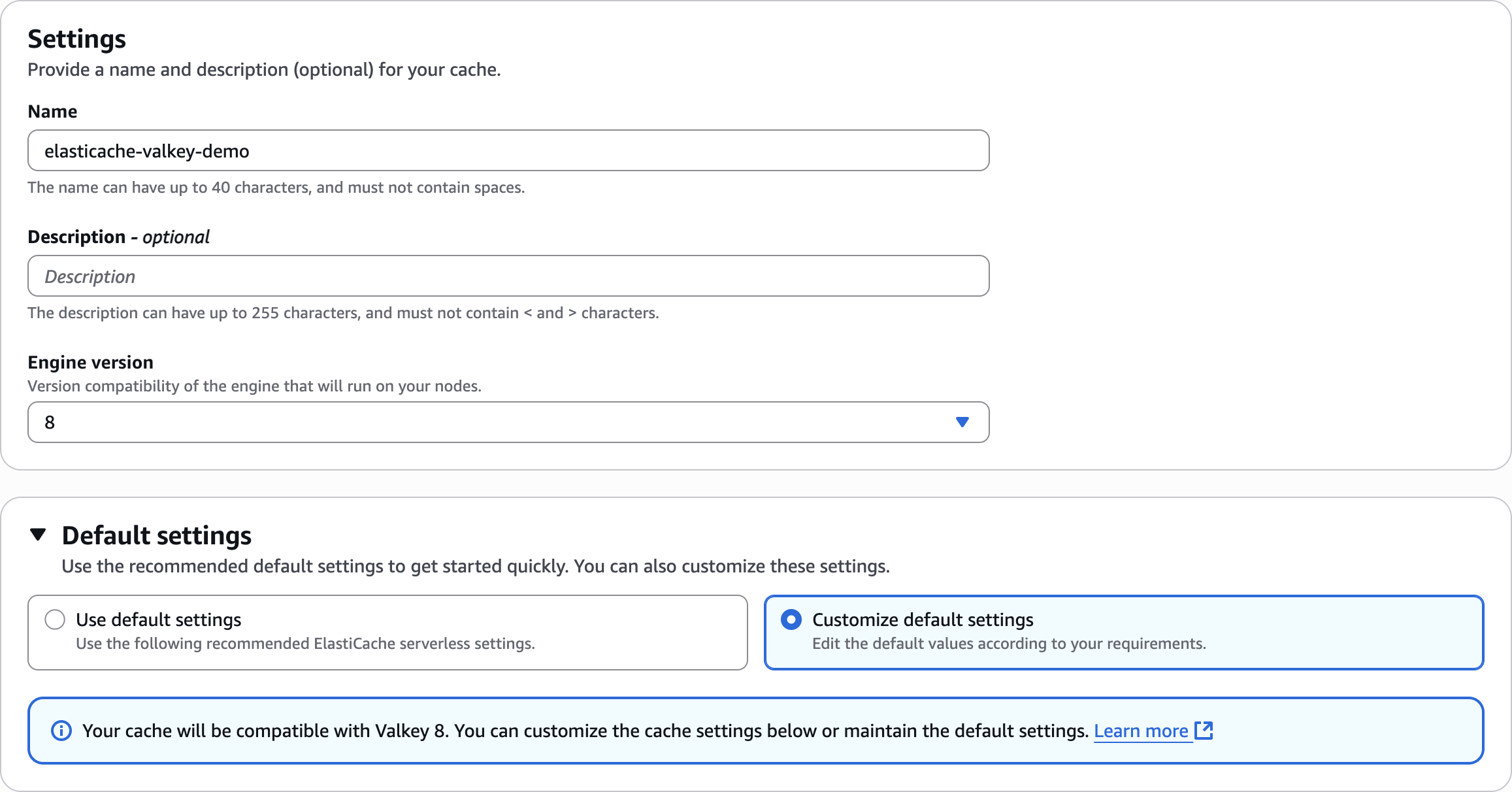1512x792 pixels.
Task: Click the Name field containing elasticache-valkey-demo
Action: point(508,151)
